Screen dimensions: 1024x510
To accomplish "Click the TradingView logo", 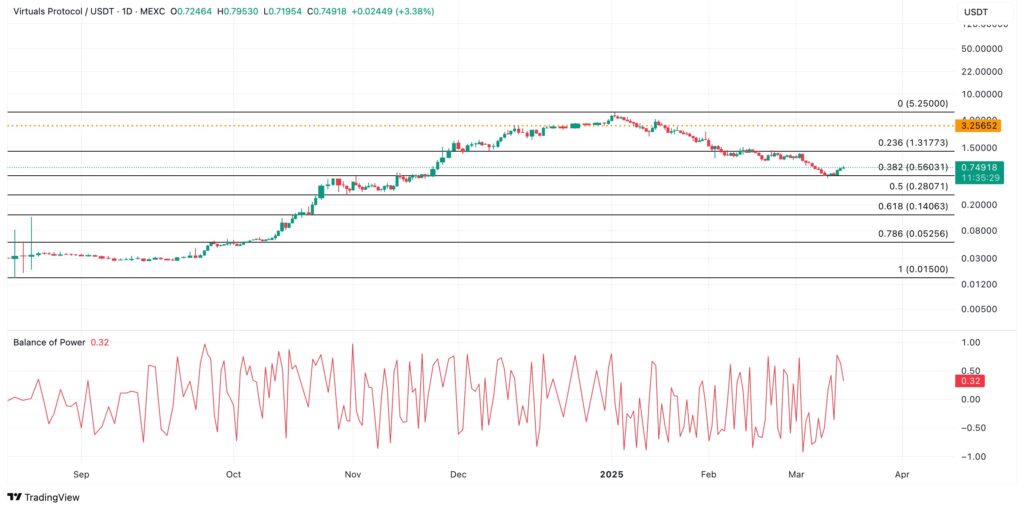I will point(43,497).
